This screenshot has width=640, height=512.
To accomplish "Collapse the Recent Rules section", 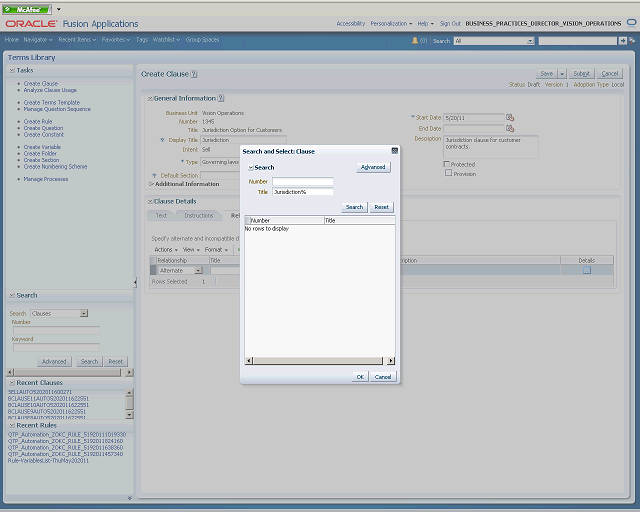I will tap(12, 425).
